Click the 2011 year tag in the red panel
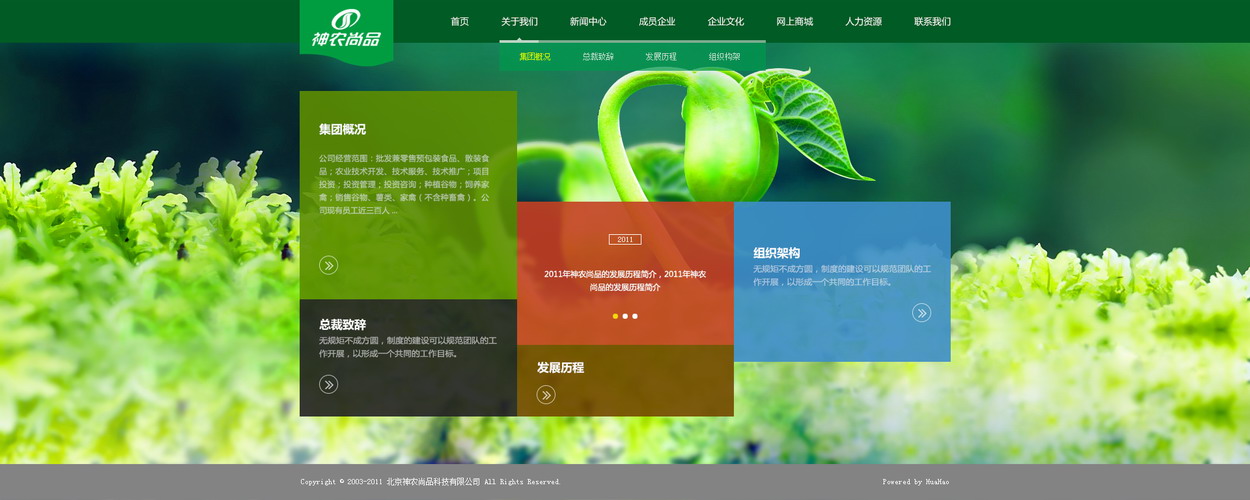This screenshot has width=1250, height=500. 625,240
